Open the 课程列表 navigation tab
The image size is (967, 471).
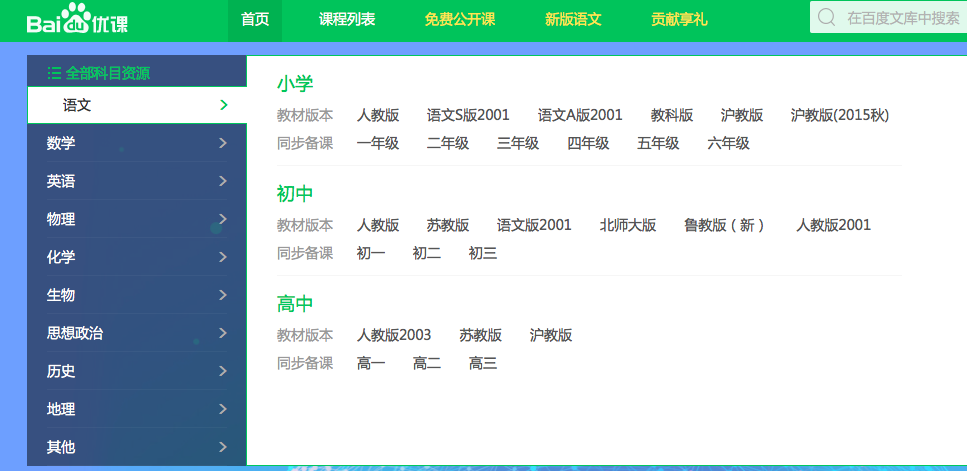tap(347, 19)
